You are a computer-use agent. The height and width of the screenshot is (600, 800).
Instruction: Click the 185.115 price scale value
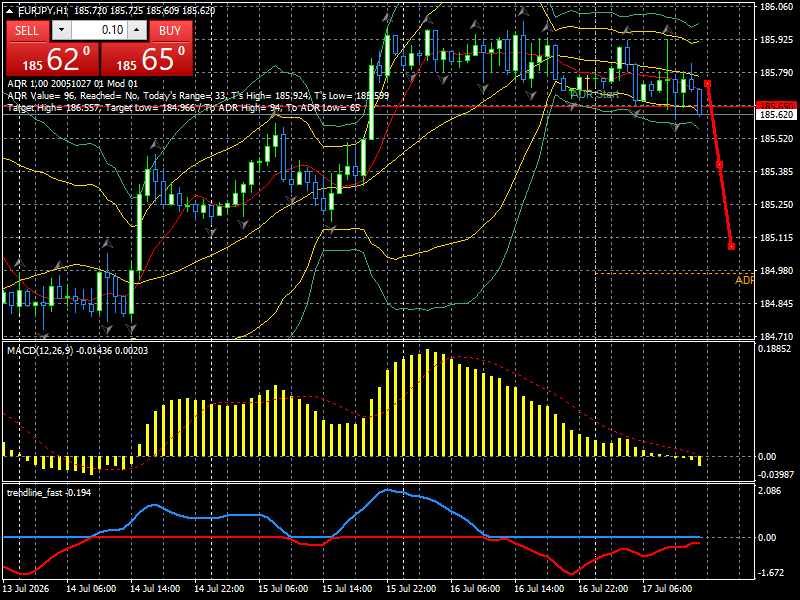coord(777,238)
